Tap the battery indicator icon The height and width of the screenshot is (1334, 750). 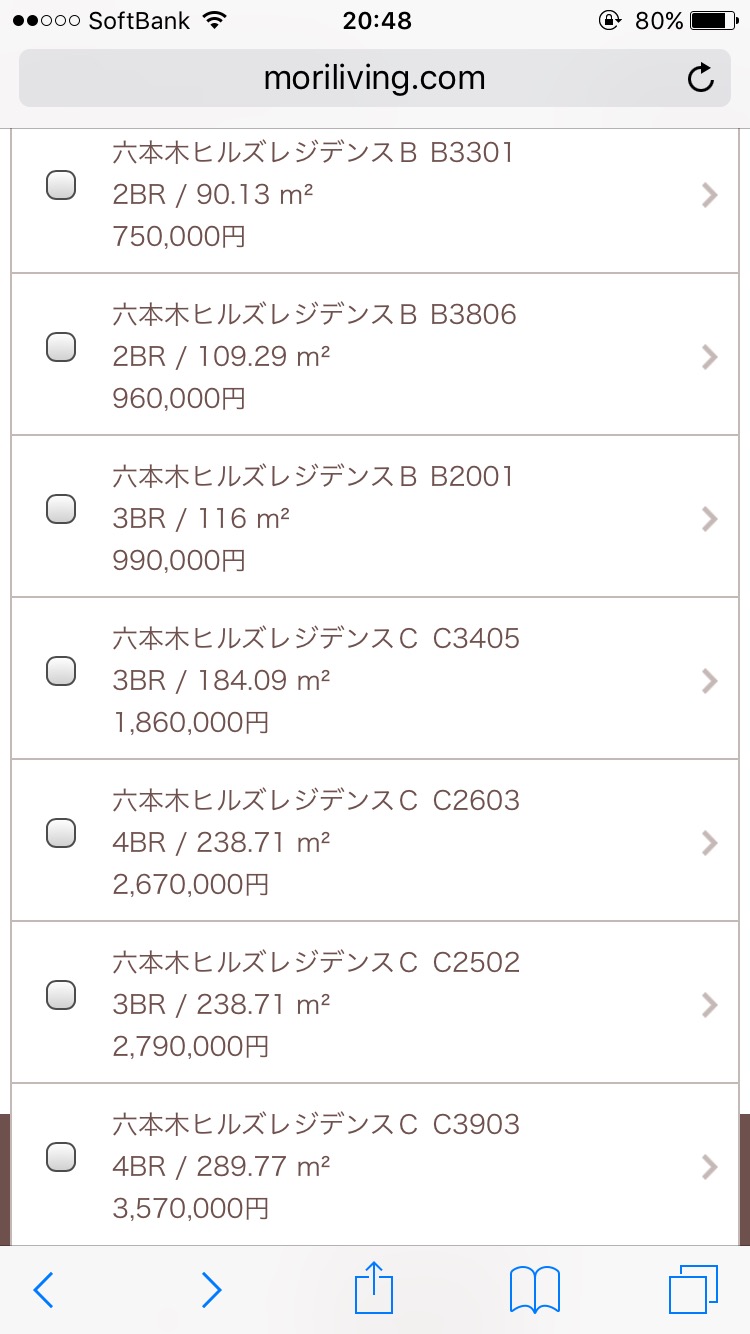coord(713,20)
